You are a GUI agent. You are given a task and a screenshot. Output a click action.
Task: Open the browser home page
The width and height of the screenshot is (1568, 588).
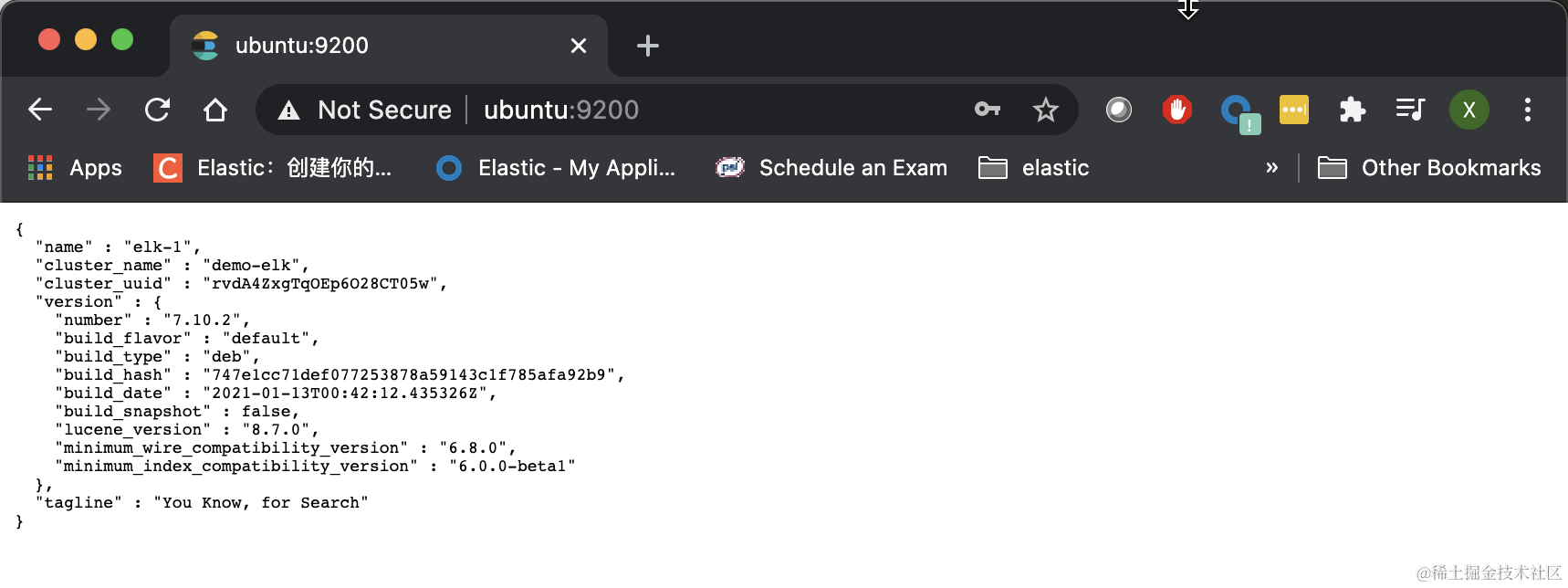[215, 110]
